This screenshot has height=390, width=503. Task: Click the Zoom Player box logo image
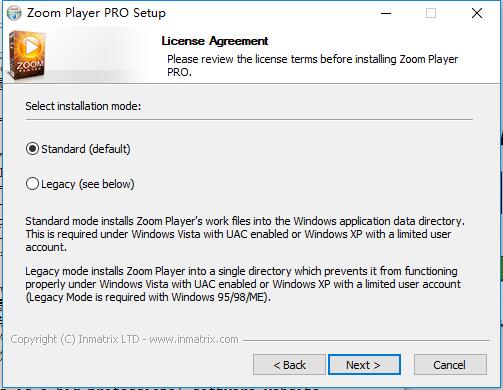(26, 55)
